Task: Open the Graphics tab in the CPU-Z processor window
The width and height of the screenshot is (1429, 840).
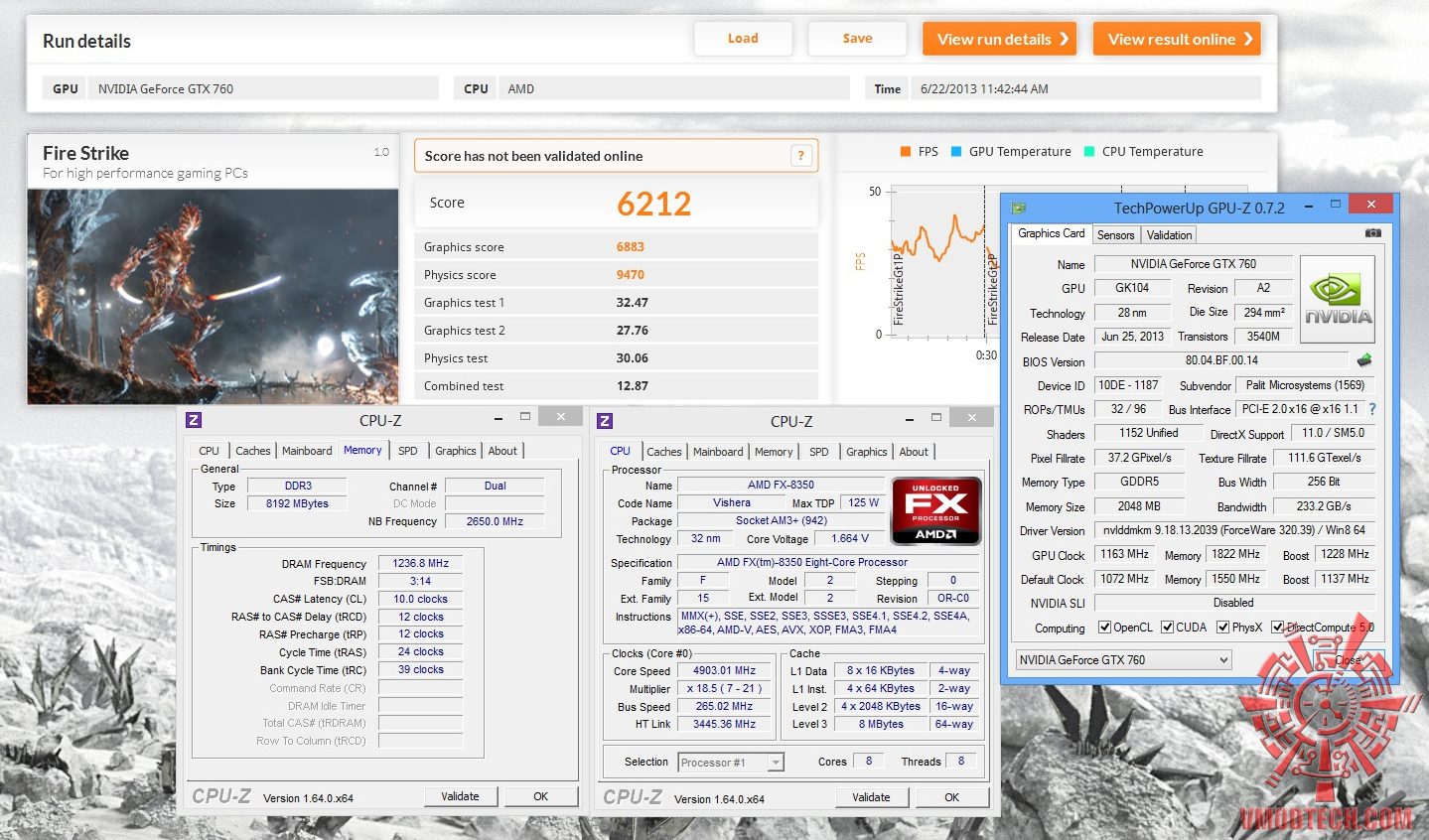Action: pyautogui.click(x=867, y=452)
